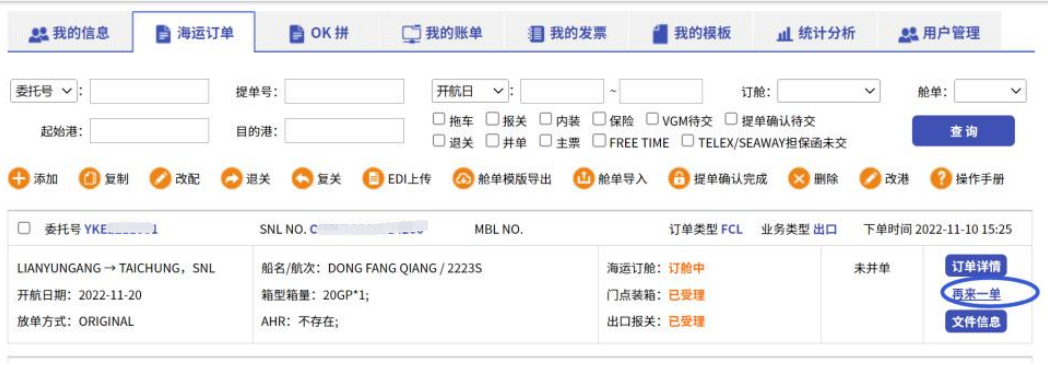Click the list icon on 我的发票 tab
The height and width of the screenshot is (379, 1048).
click(536, 33)
